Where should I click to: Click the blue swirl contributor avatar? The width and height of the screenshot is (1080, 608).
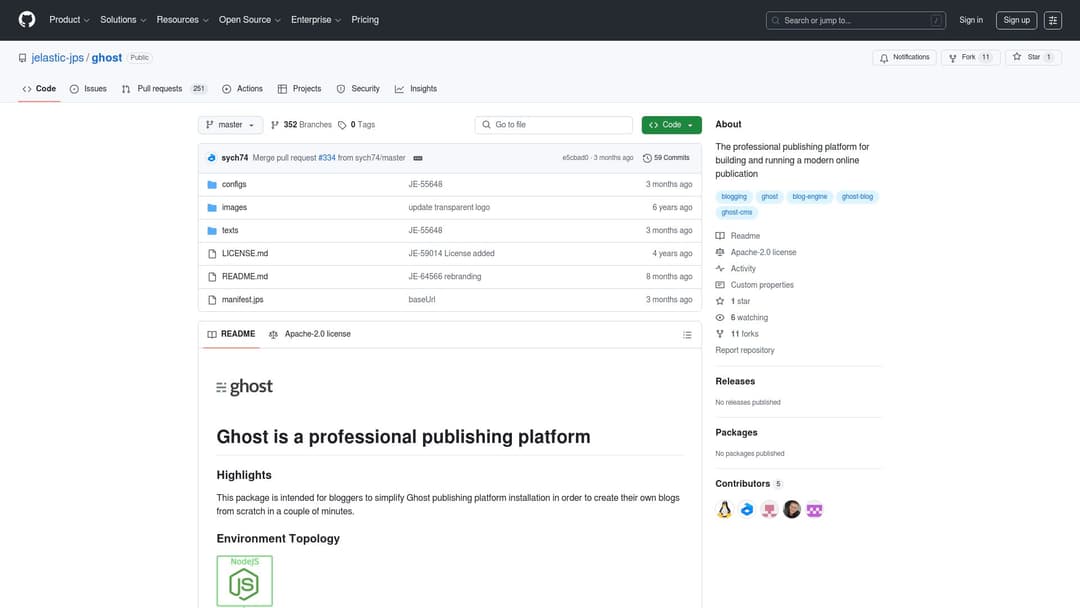747,510
